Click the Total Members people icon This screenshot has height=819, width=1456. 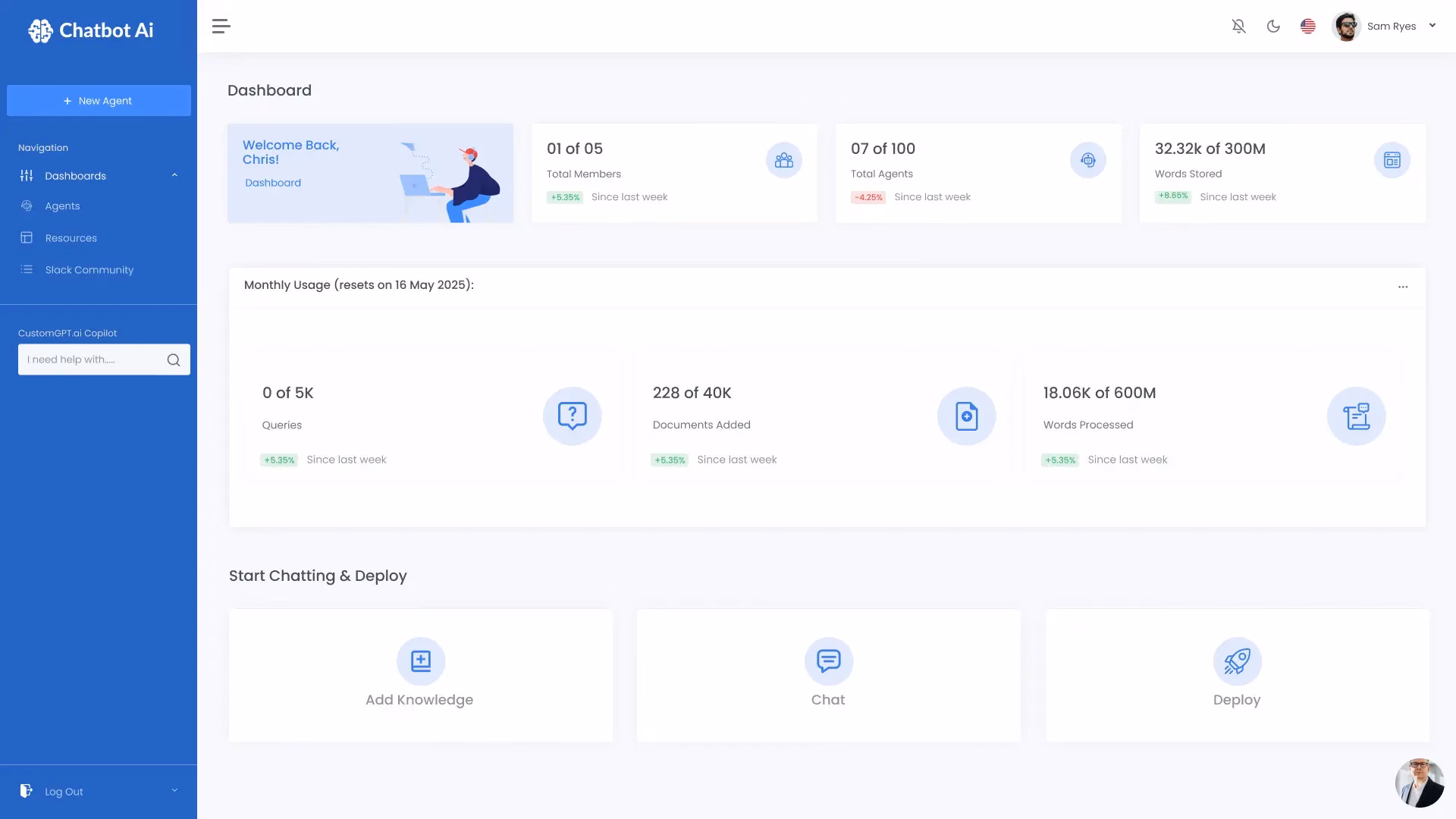click(783, 160)
